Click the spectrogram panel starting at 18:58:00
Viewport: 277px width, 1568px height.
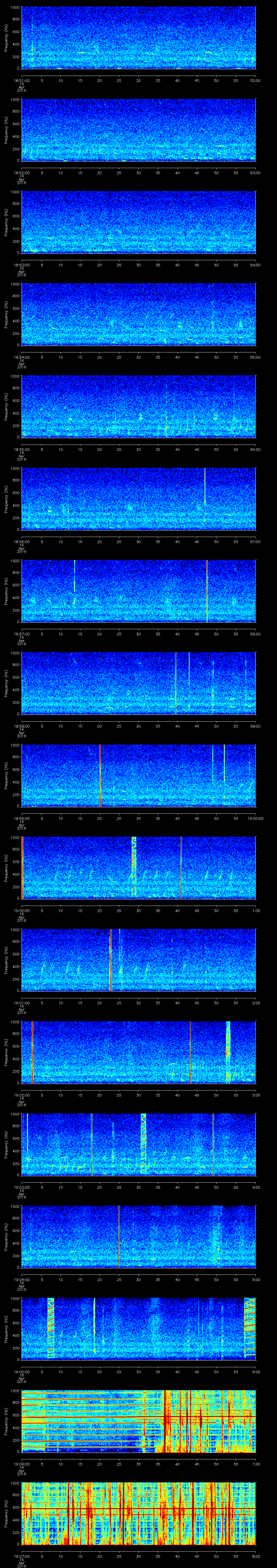click(x=139, y=683)
